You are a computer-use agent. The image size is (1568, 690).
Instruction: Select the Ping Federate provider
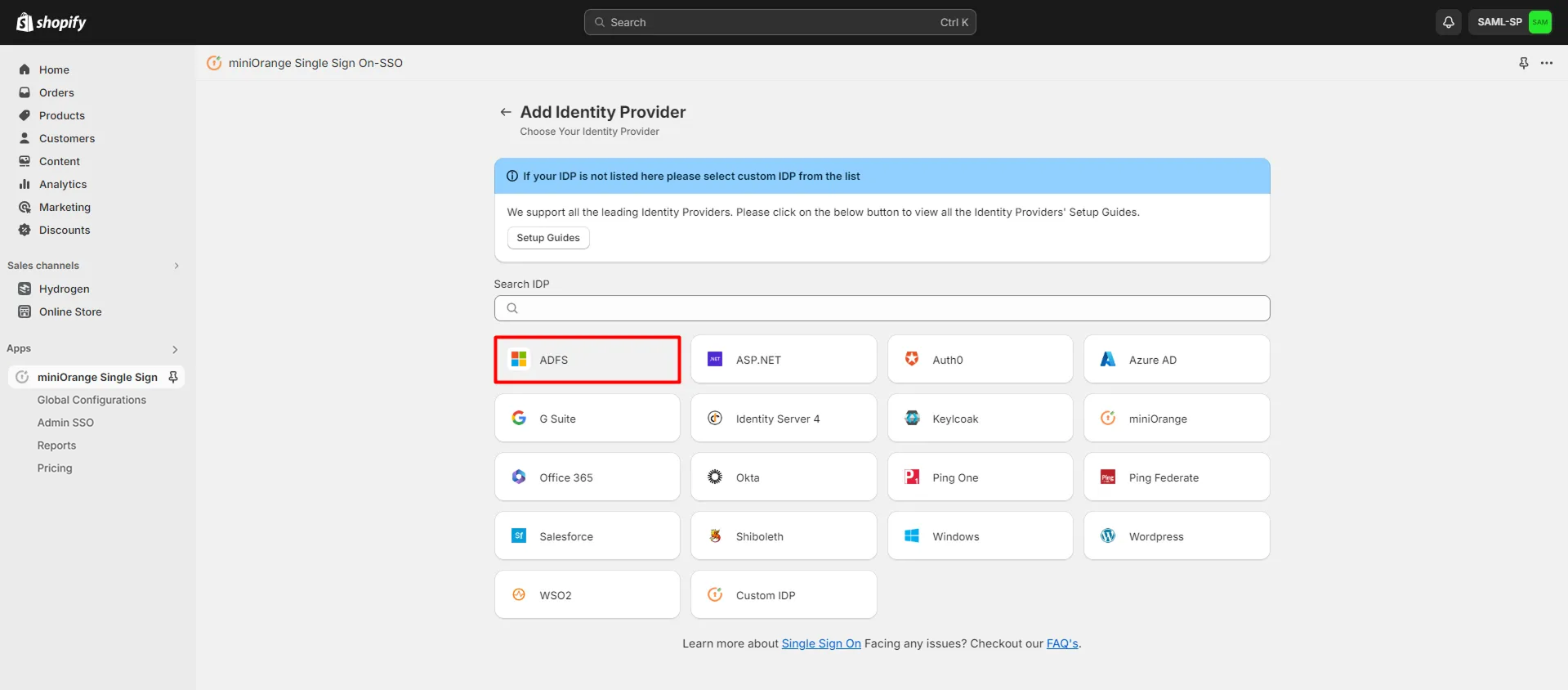point(1177,477)
